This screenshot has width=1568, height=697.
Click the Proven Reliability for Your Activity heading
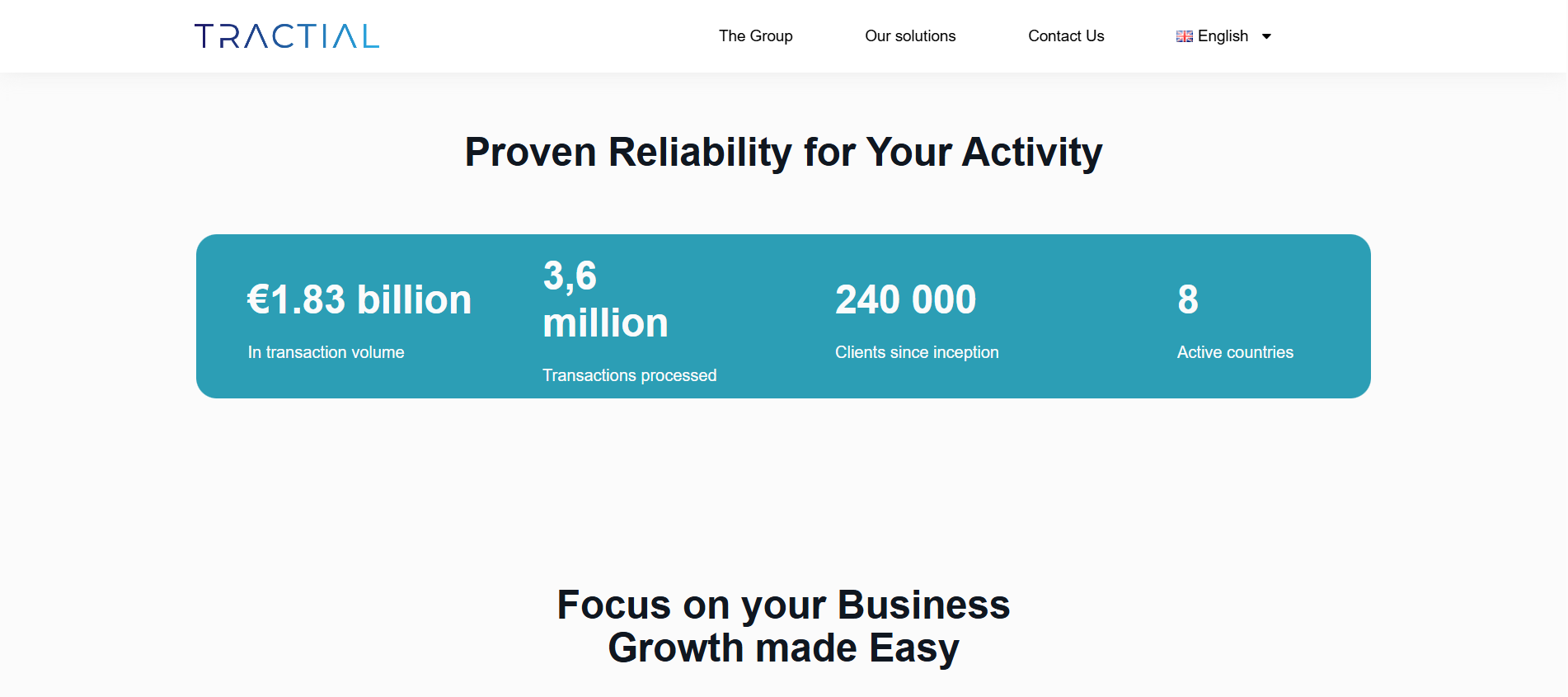coord(783,153)
